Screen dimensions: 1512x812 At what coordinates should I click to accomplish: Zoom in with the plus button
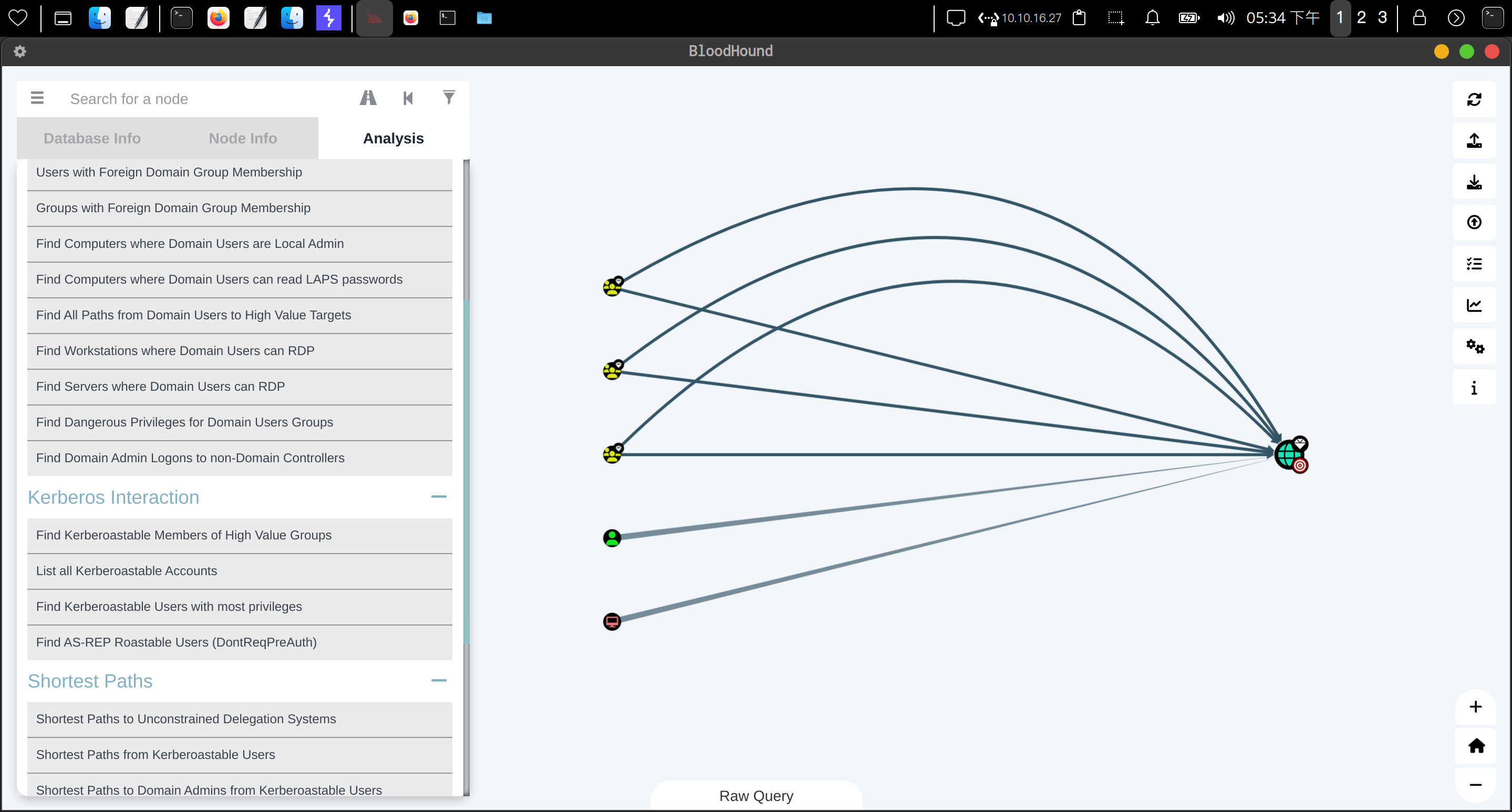pyautogui.click(x=1476, y=707)
